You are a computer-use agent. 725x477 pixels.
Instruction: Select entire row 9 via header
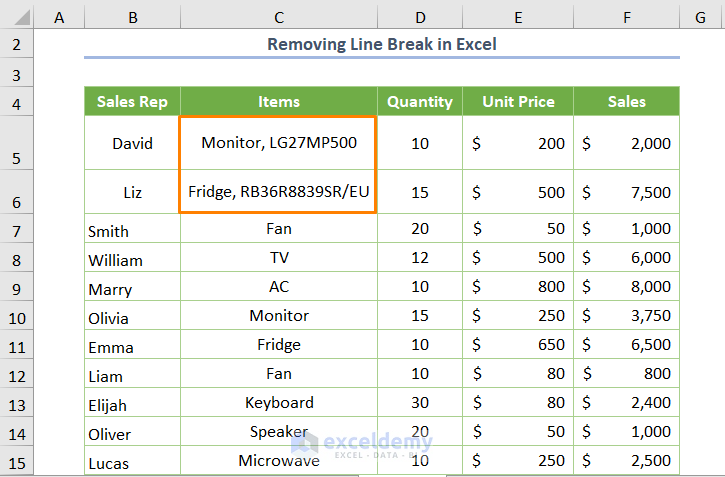point(17,287)
